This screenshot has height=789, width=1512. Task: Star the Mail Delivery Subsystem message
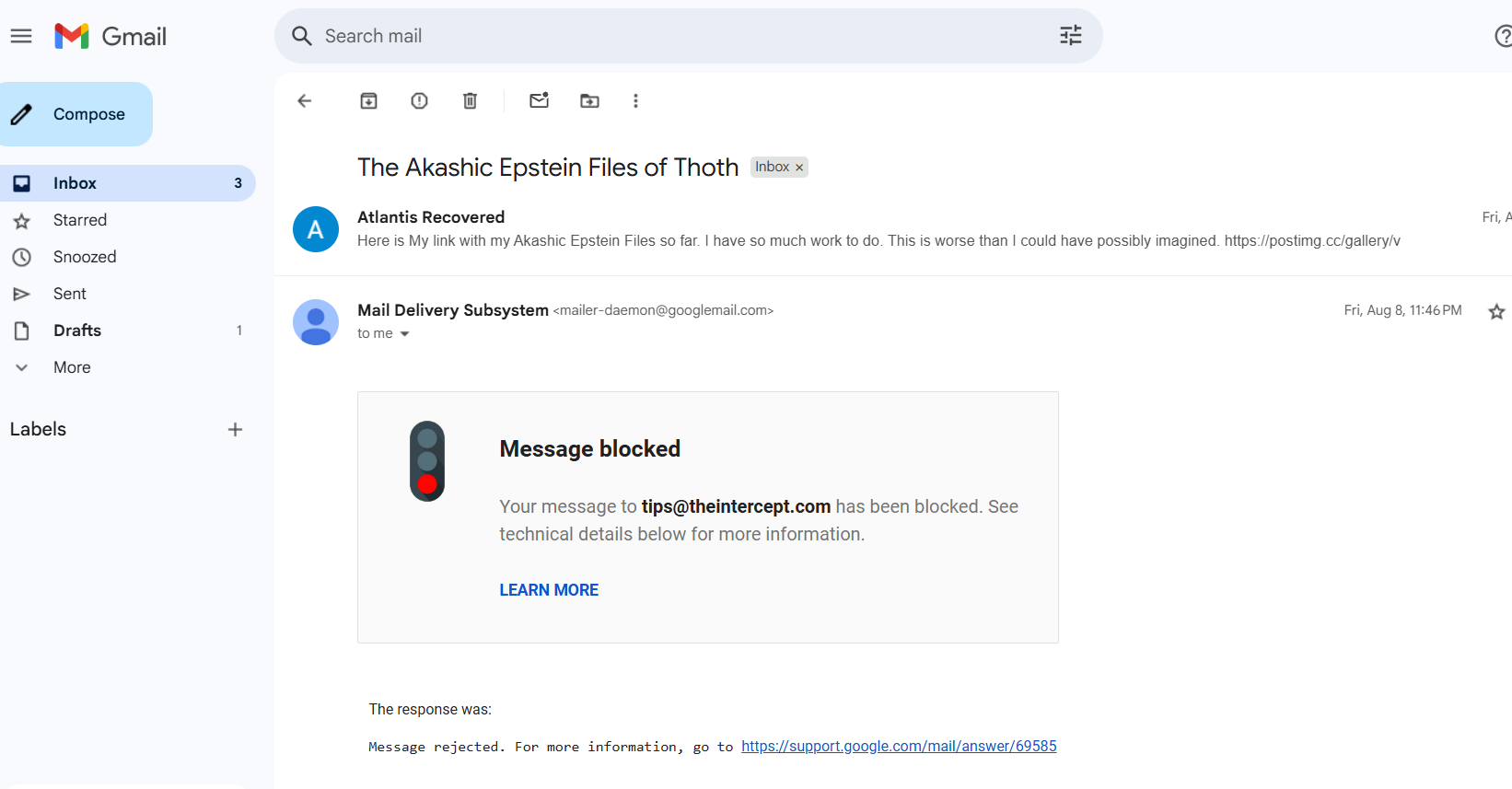click(1496, 311)
